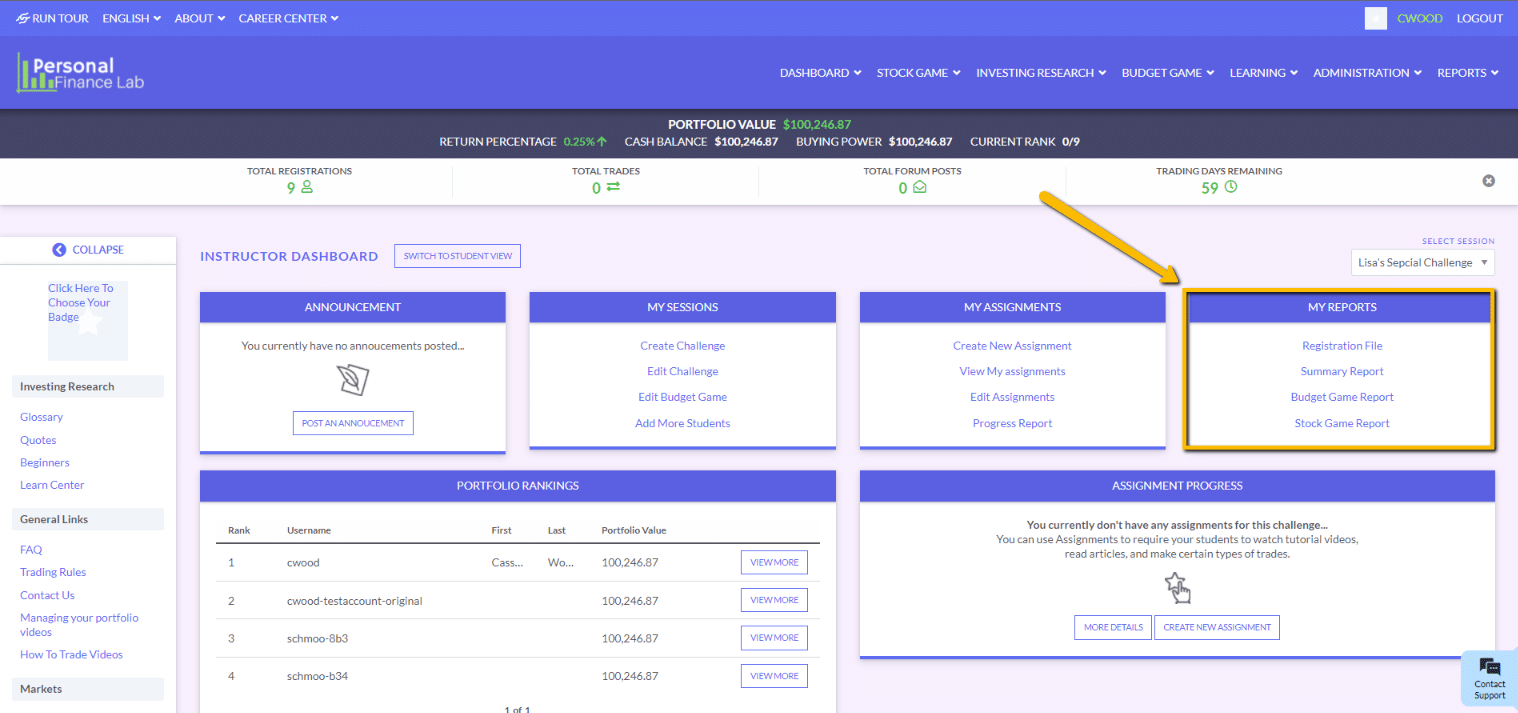Open the Stock Game Report link

tap(1342, 424)
